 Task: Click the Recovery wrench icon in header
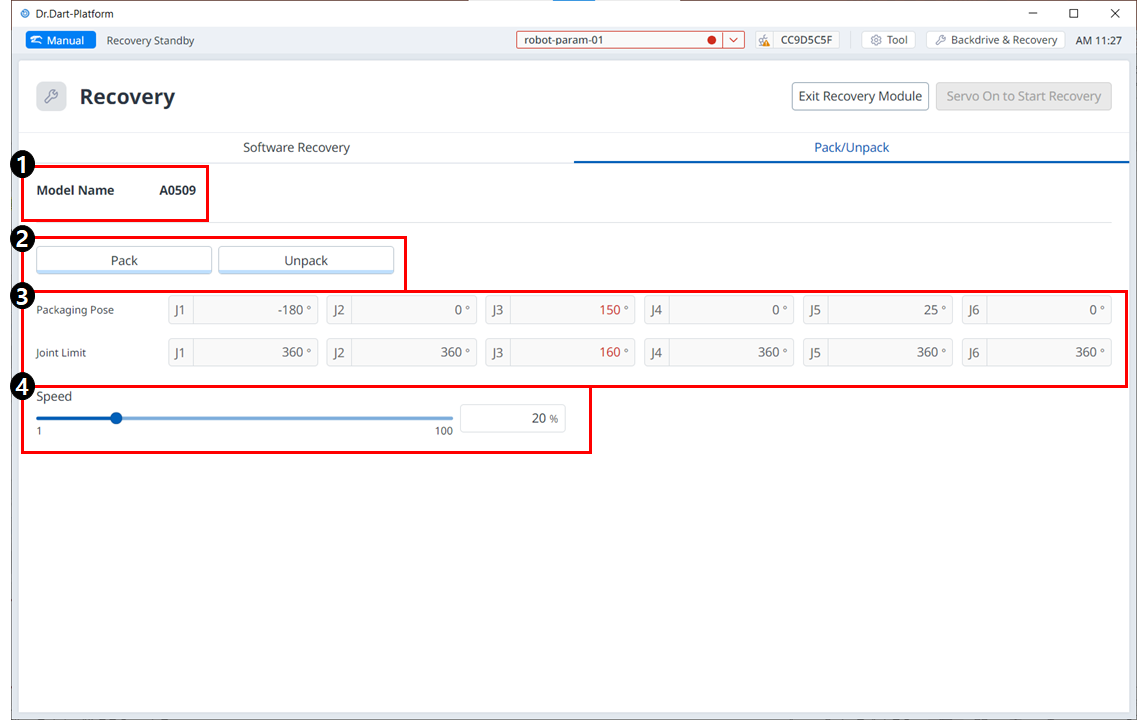tap(51, 97)
